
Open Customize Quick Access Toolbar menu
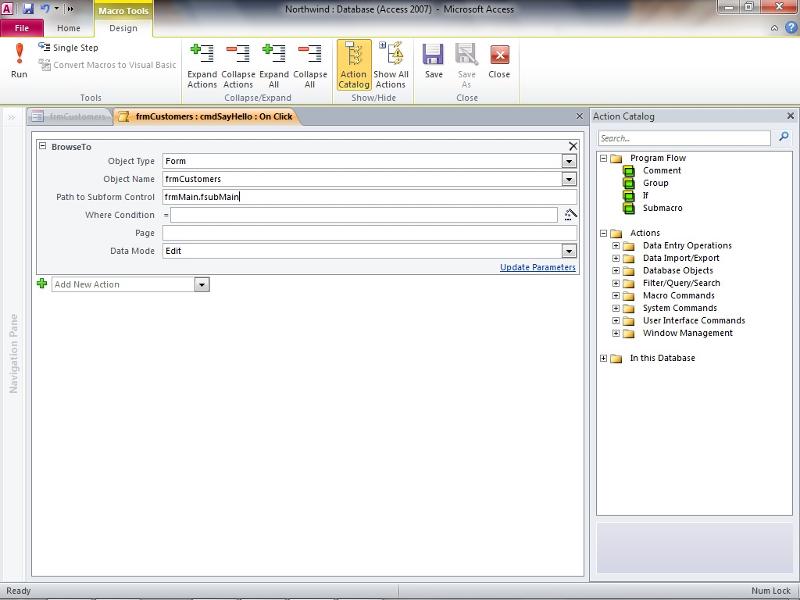click(x=70, y=9)
